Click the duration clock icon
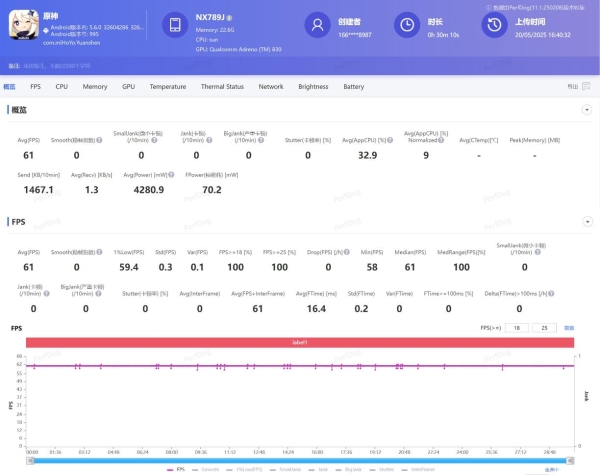Screen dimensions: 600x475 pos(407,25)
